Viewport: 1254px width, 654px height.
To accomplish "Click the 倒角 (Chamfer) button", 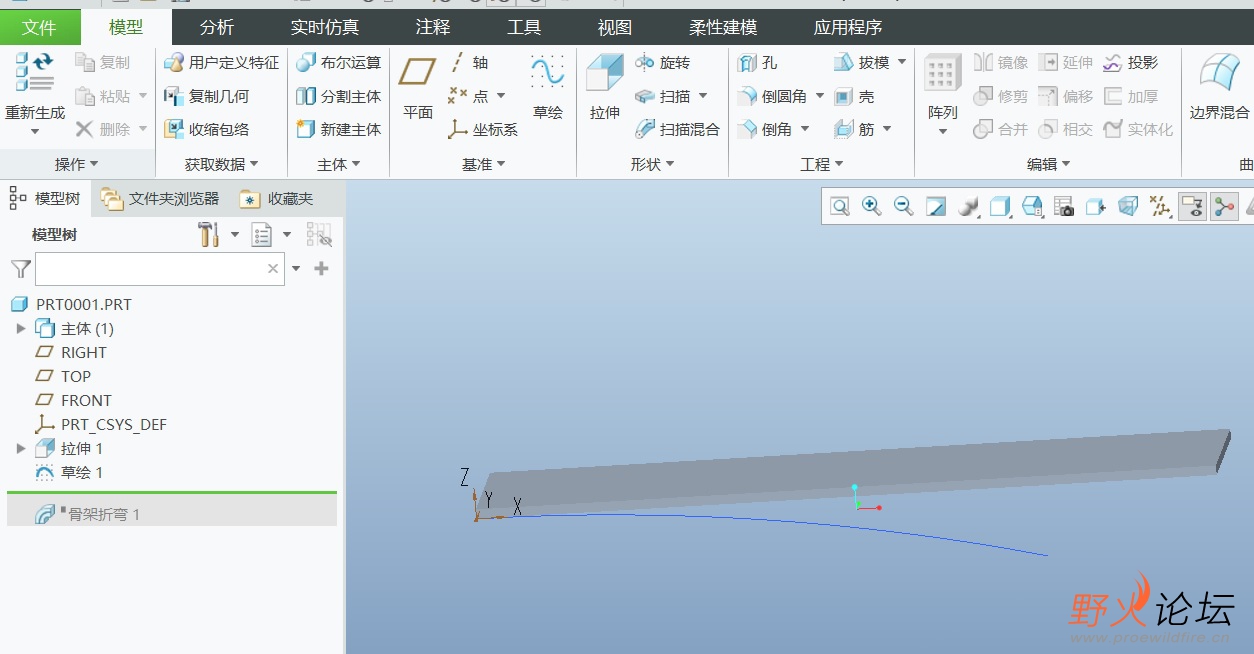I will click(765, 129).
